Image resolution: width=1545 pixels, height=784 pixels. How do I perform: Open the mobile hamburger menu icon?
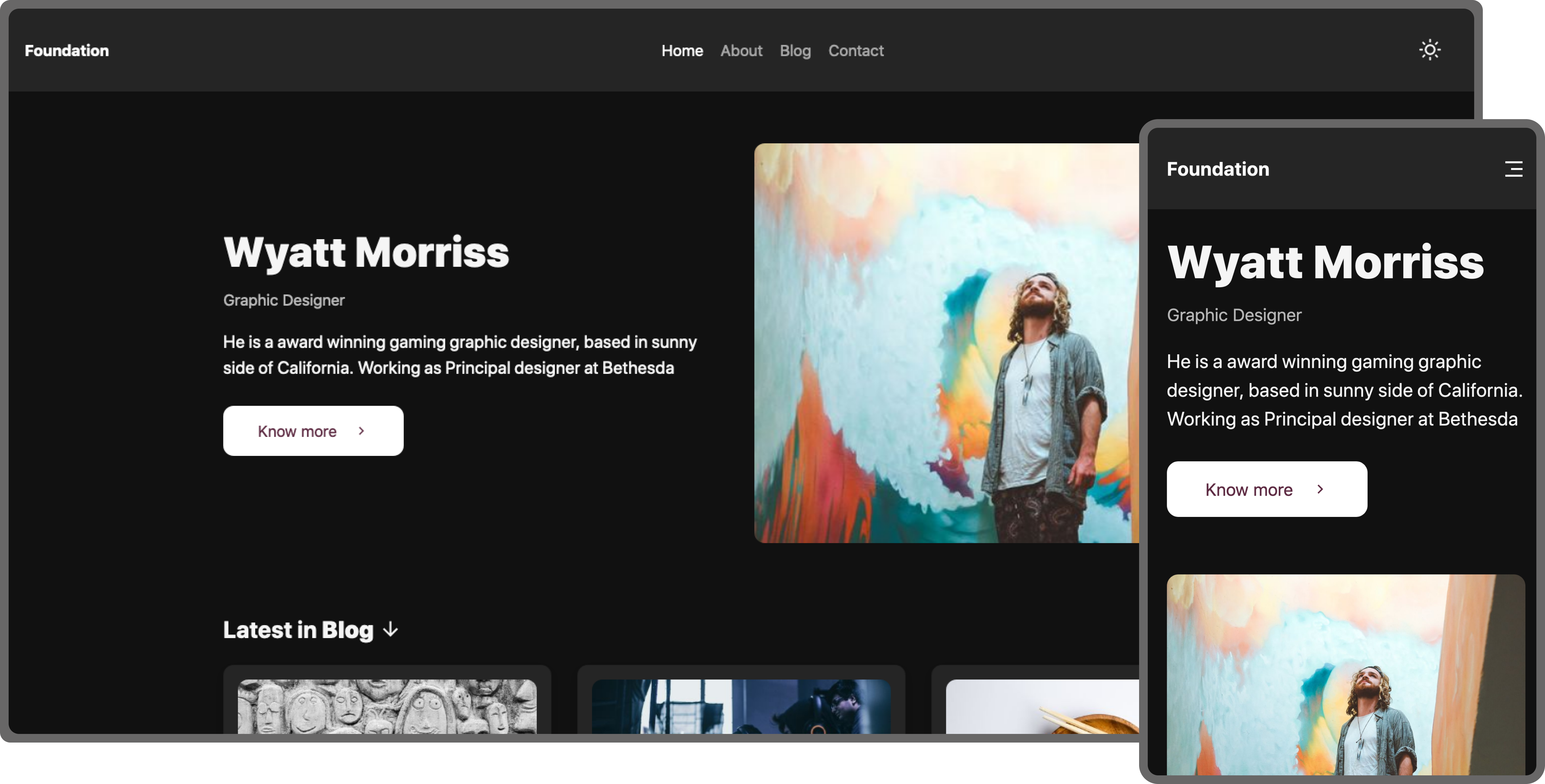[1513, 169]
